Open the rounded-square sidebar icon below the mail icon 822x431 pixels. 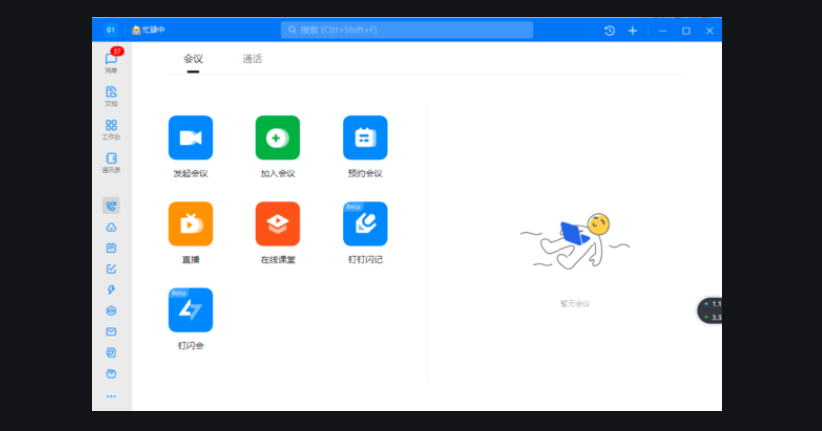111,352
